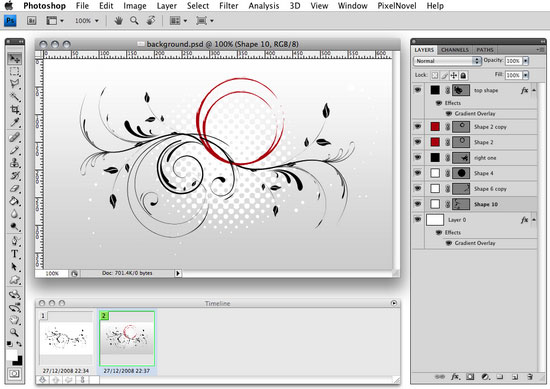Select the Paint Bucket tool
This screenshot has height=389, width=550.
point(14,201)
